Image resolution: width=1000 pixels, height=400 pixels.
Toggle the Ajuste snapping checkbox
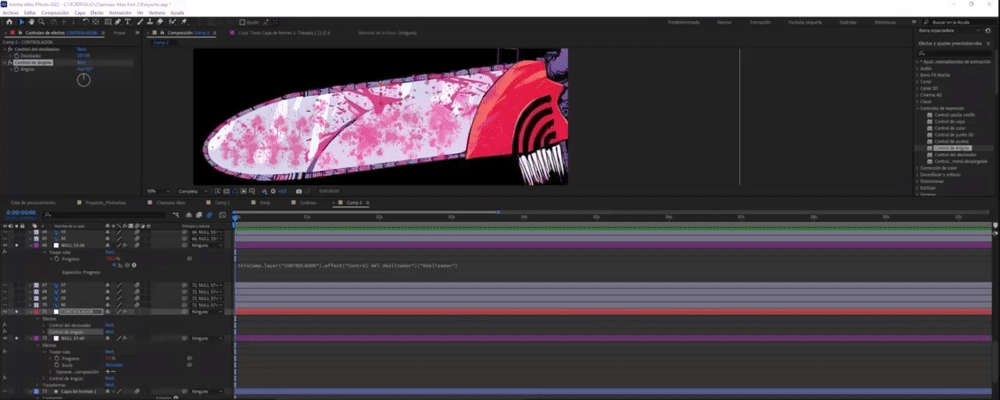coord(242,22)
